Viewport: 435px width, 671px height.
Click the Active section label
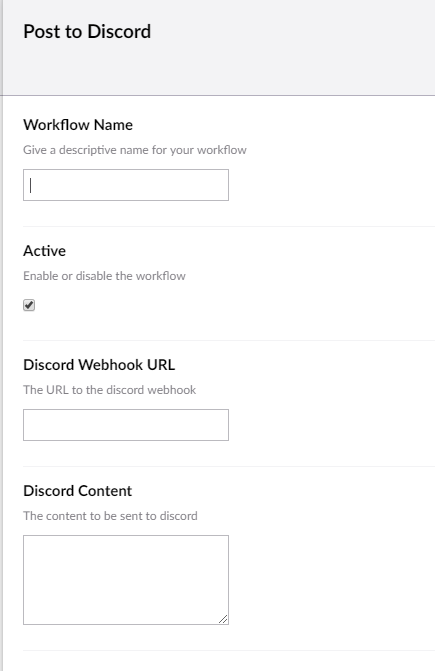(x=44, y=251)
